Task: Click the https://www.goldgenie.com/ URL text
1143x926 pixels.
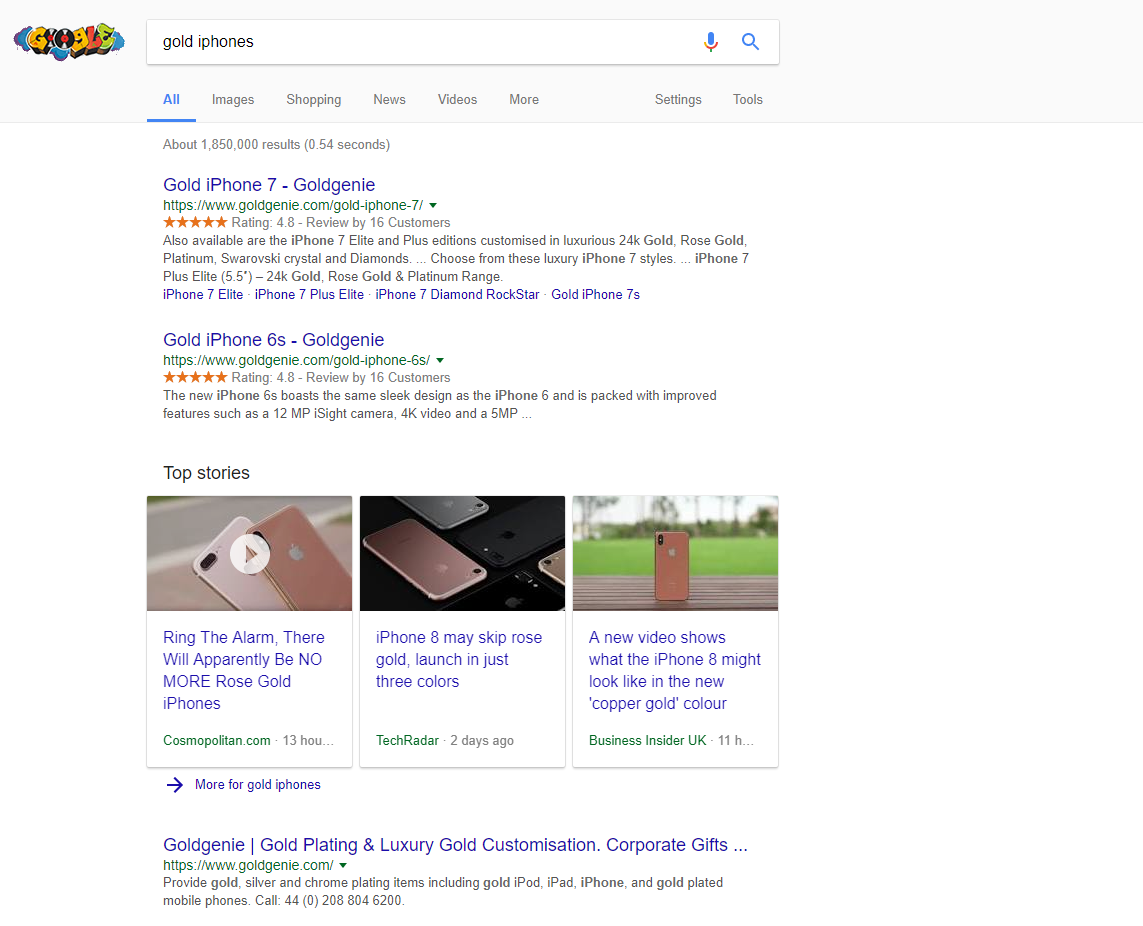Action: pos(248,865)
